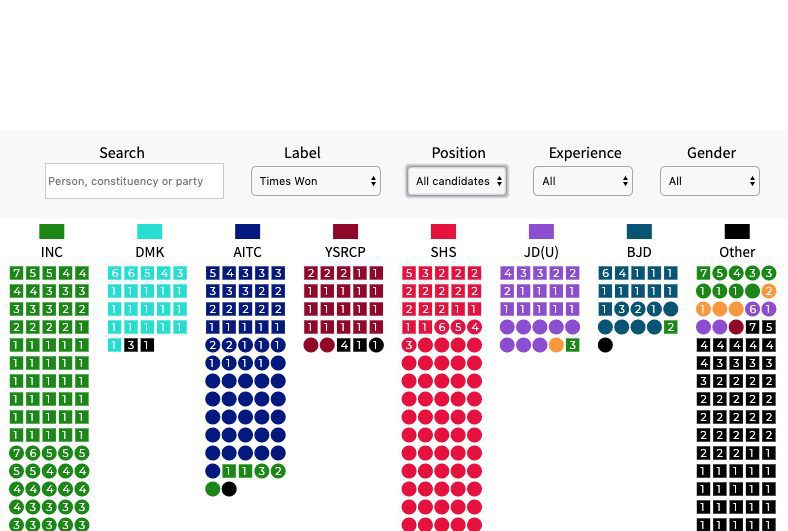
Task: Open the Label dropdown showing Times Won
Action: (316, 181)
